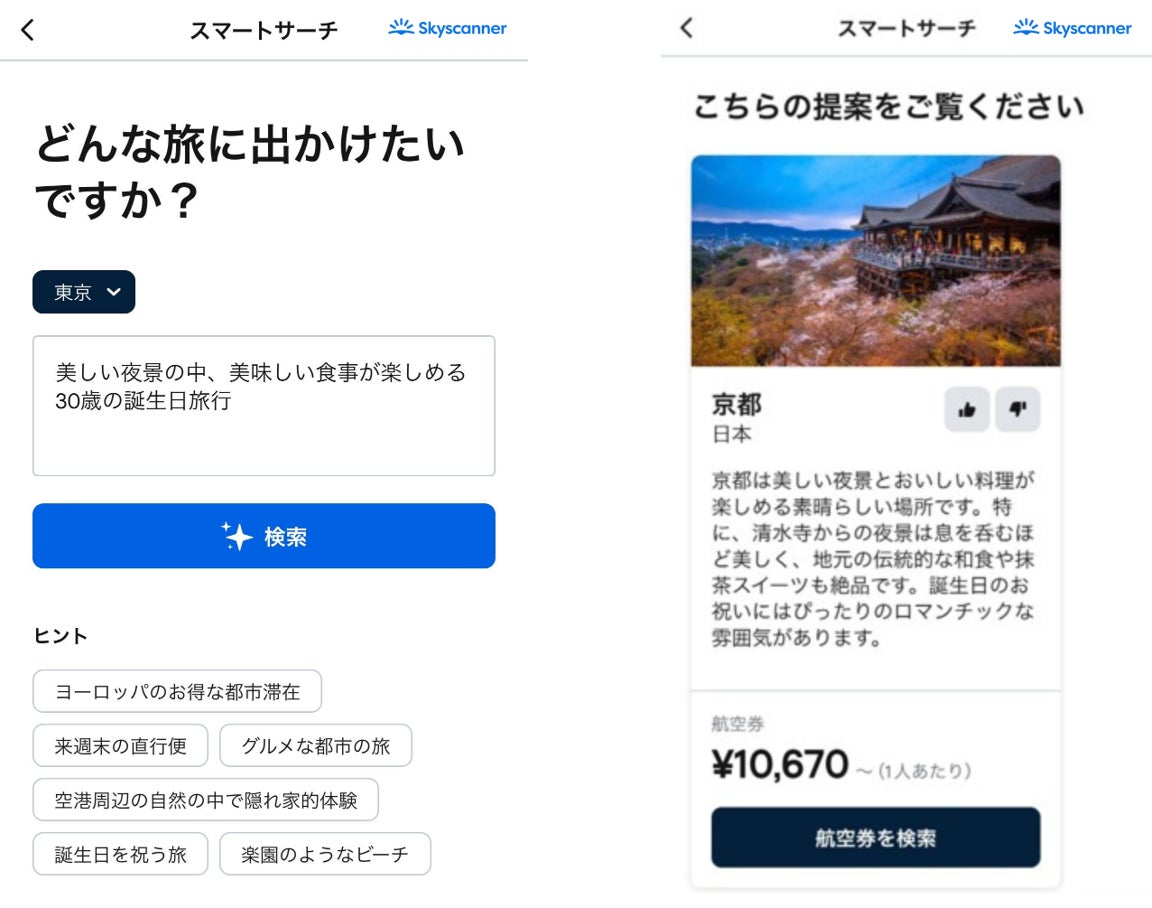
Task: Open the Kyoto temple photo
Action: tap(875, 260)
